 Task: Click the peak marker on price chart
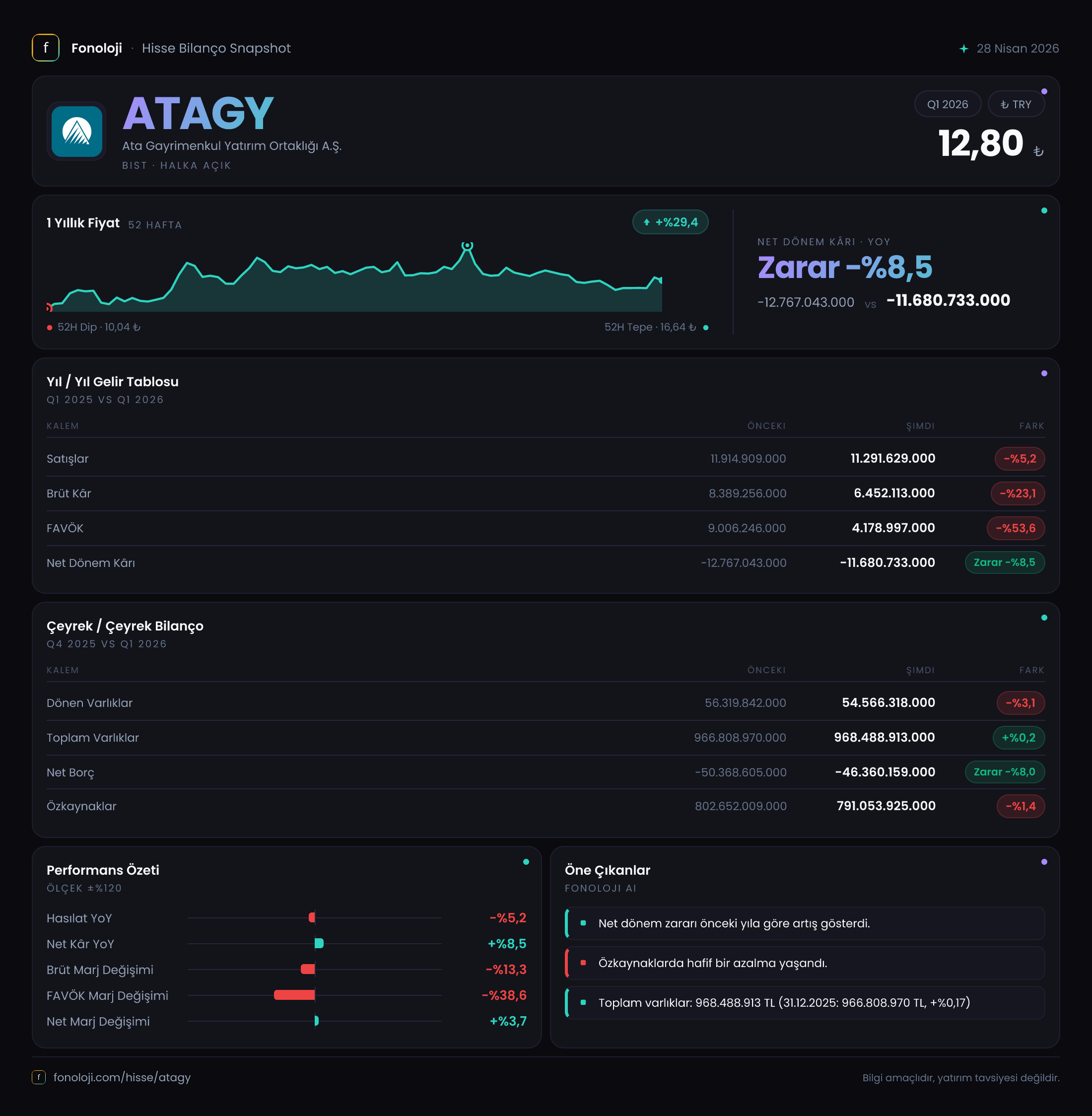click(468, 246)
